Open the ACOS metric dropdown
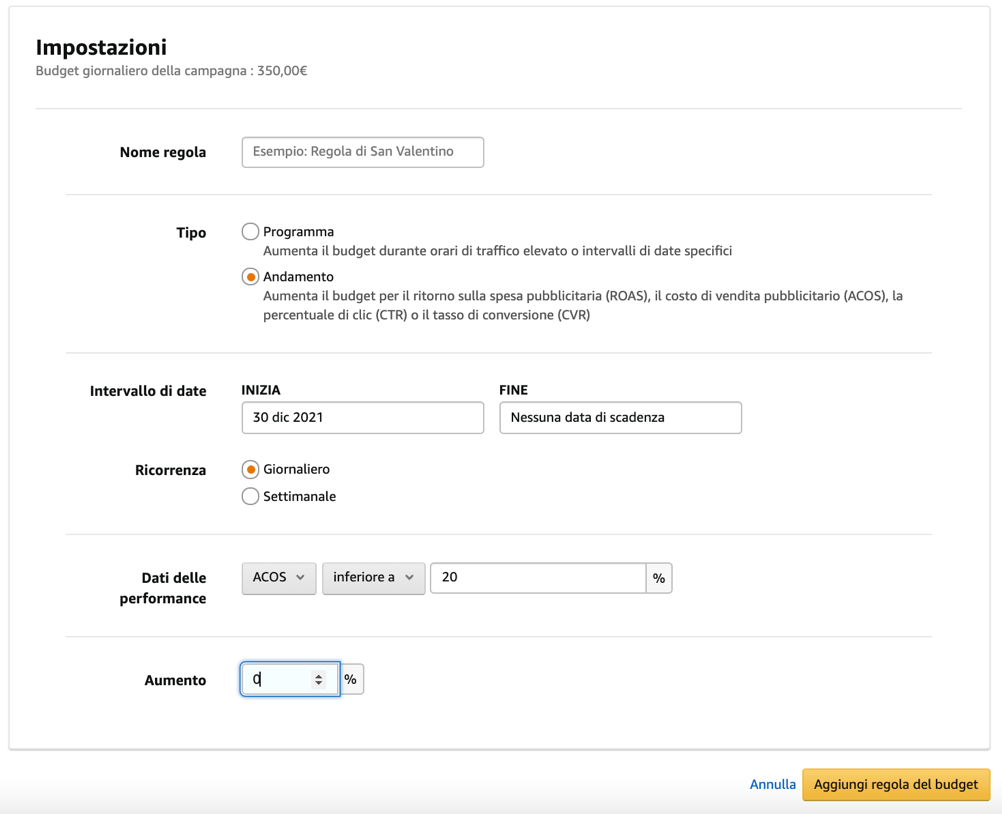Image resolution: width=1002 pixels, height=814 pixels. pos(278,578)
